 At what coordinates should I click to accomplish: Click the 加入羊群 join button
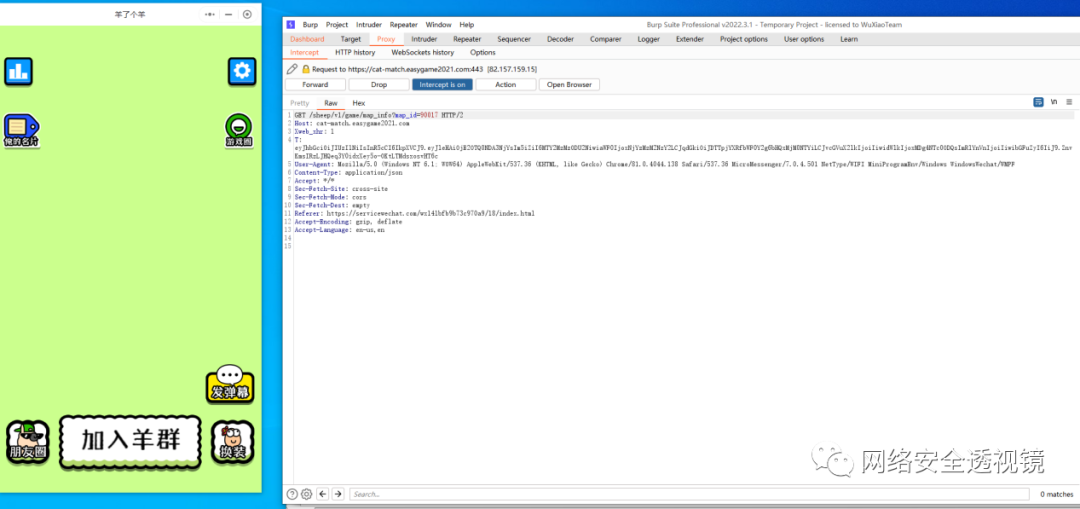pyautogui.click(x=130, y=440)
